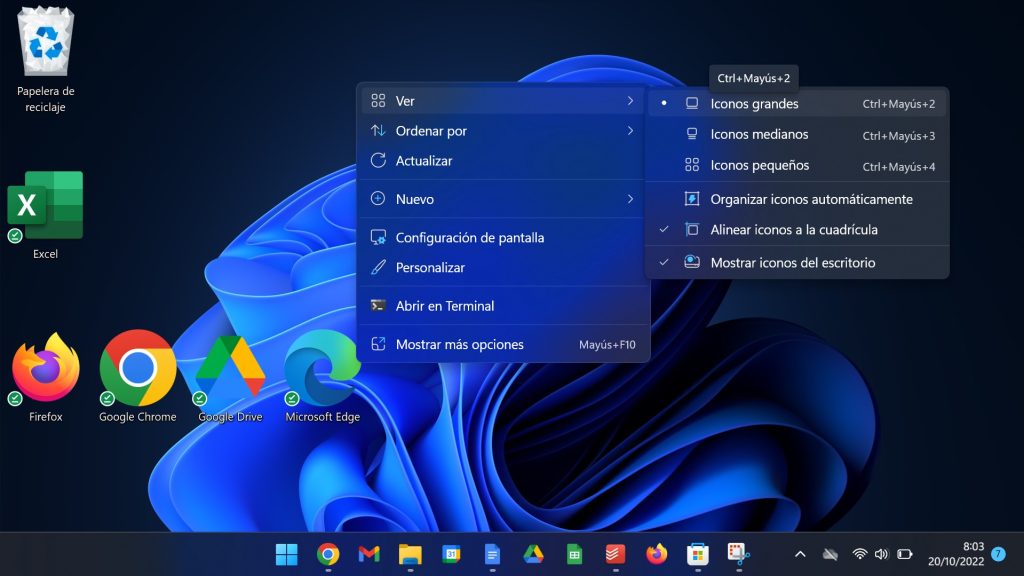The image size is (1024, 576).
Task: Choose Actualizar in context menu
Action: pyautogui.click(x=503, y=161)
